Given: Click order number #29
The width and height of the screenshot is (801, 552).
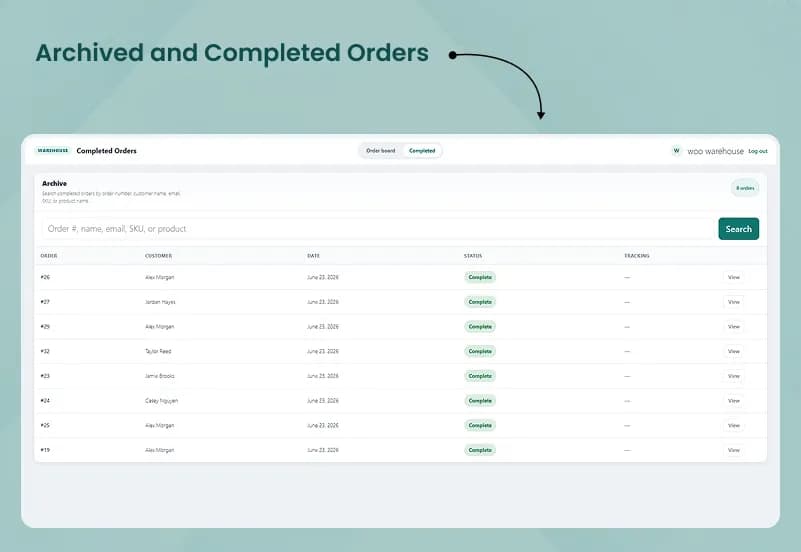Looking at the screenshot, I should 45,326.
